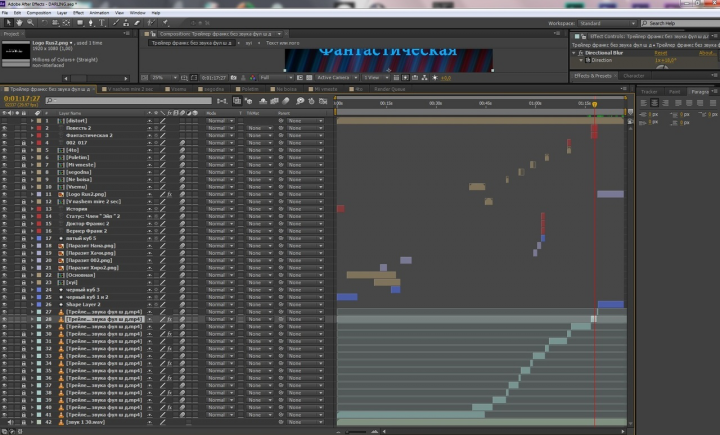This screenshot has width=720, height=435.
Task: Select the Puppet Pin tool
Action: [165, 23]
